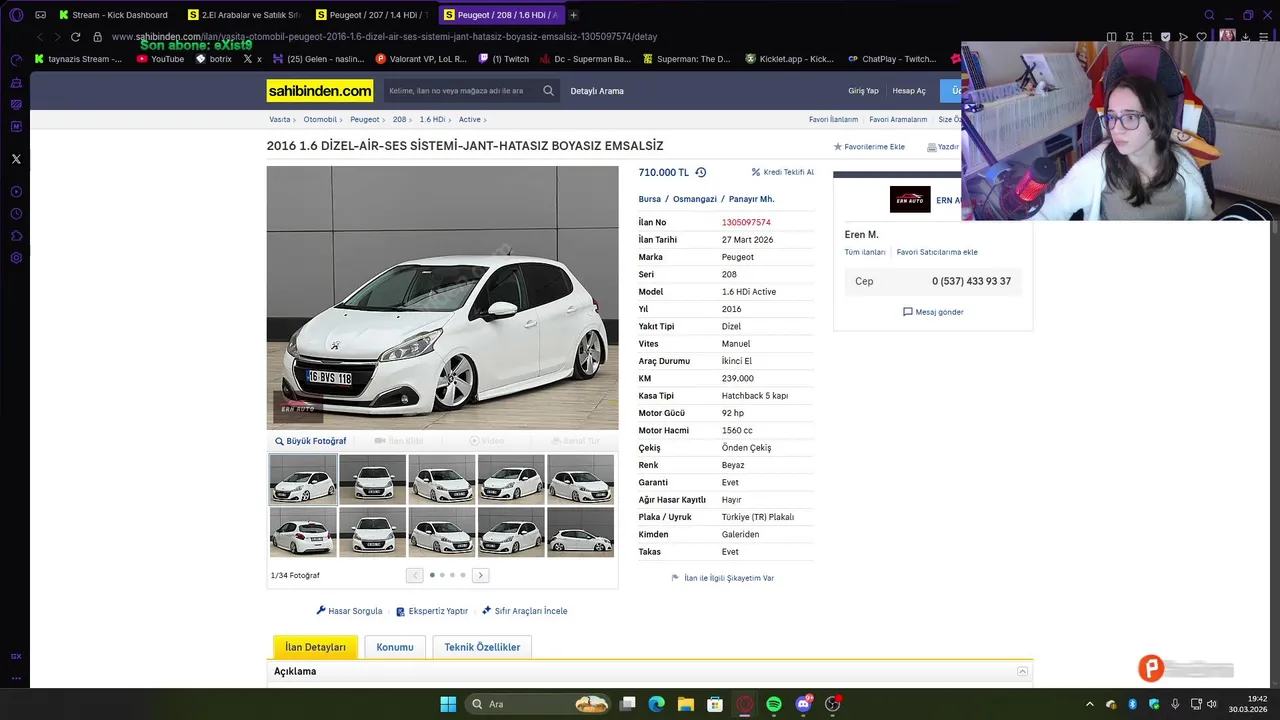
Task: Click Favorilerime Ekle
Action: [x=869, y=147]
